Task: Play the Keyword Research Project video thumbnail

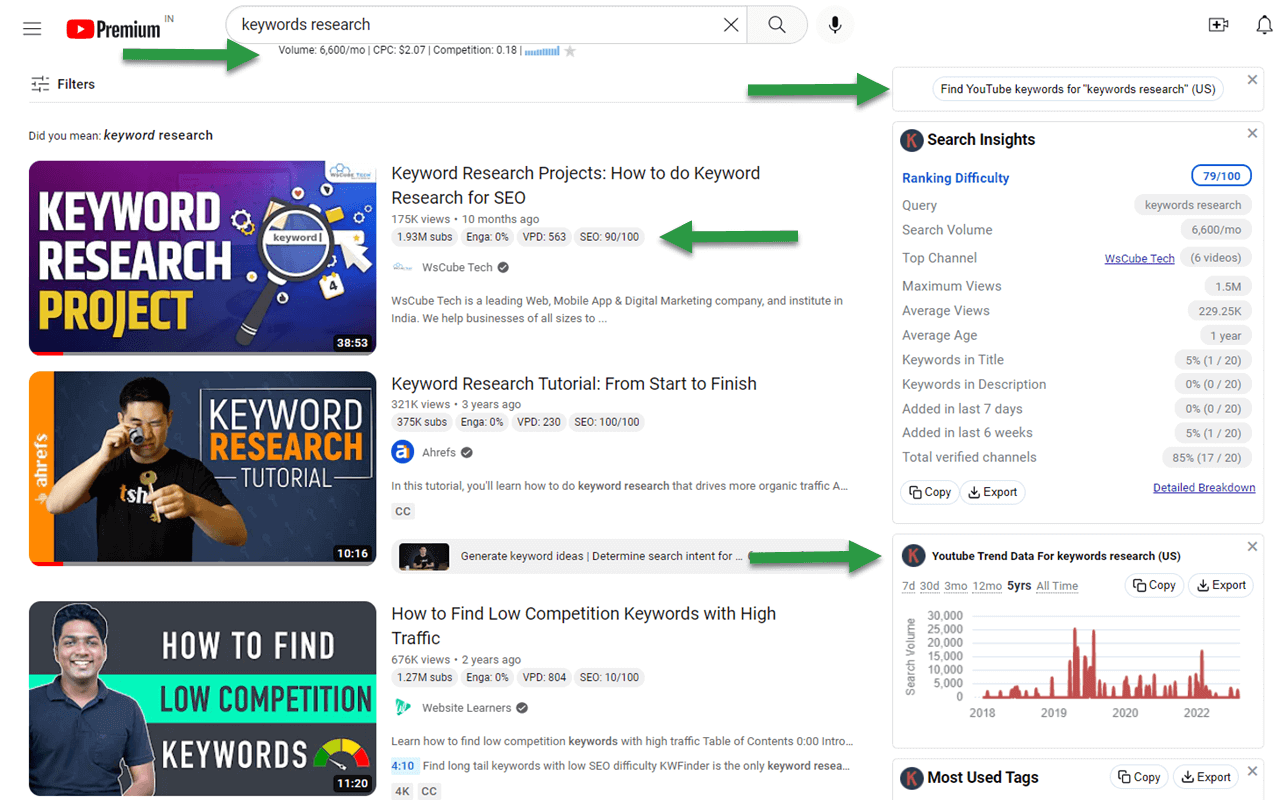Action: click(x=202, y=257)
